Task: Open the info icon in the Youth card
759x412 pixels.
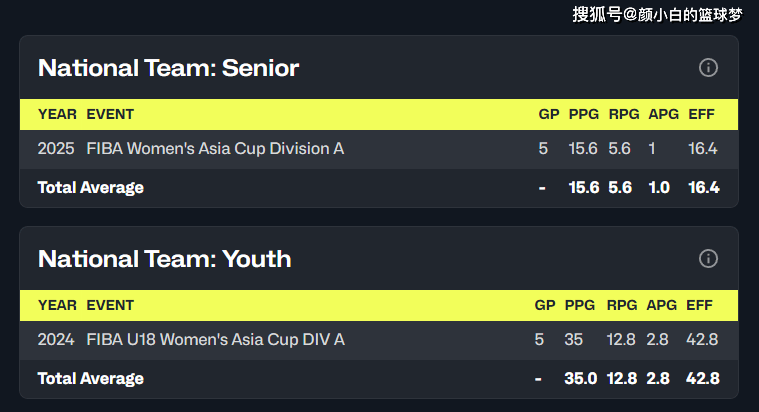Action: click(708, 259)
